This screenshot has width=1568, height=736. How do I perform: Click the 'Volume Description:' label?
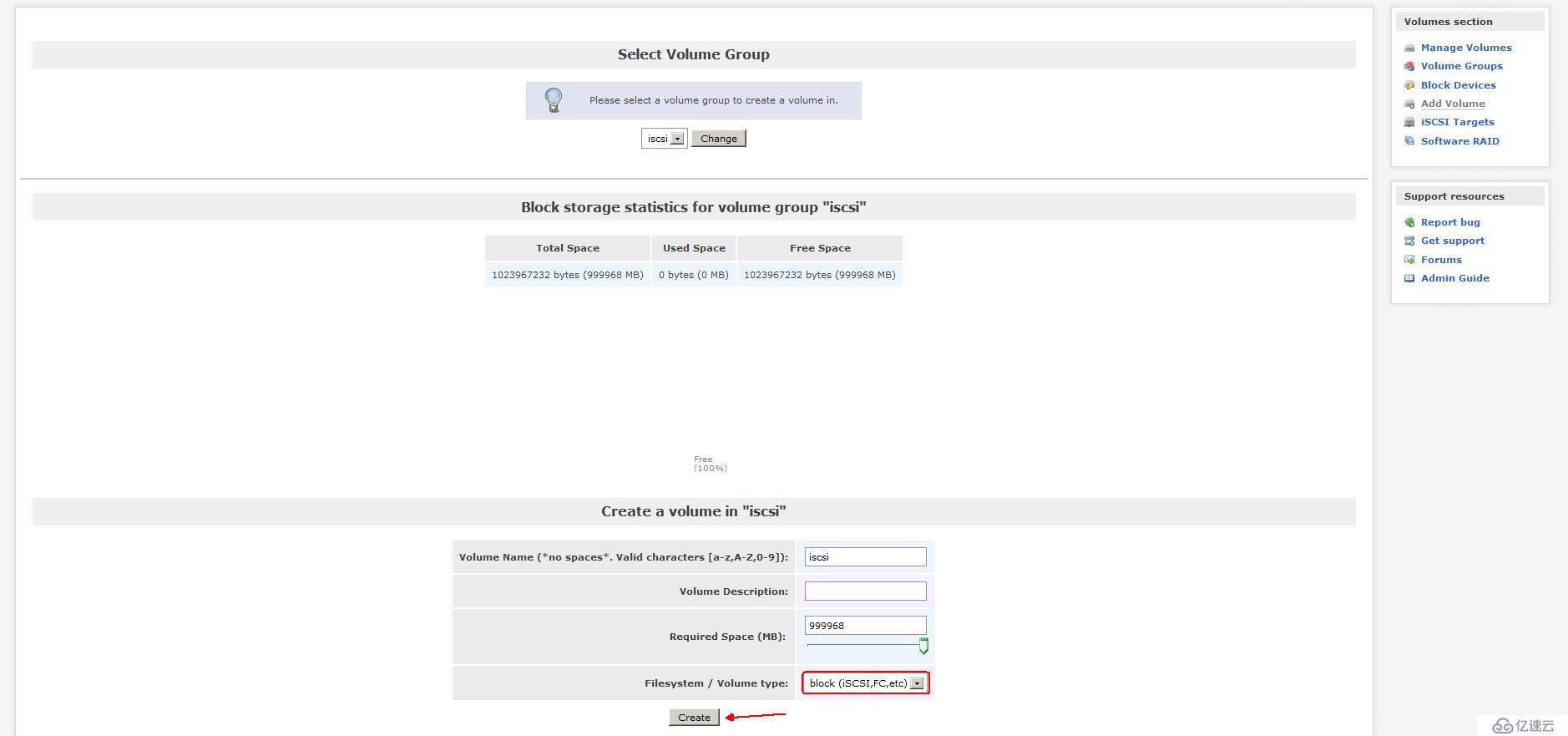coord(734,591)
